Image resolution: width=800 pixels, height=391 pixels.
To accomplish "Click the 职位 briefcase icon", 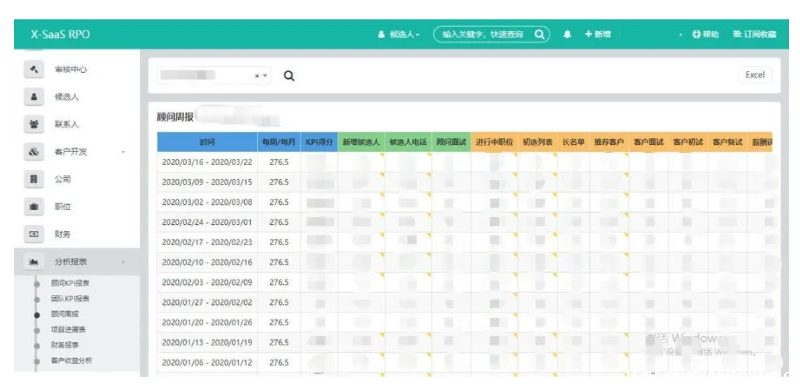I will tap(34, 207).
